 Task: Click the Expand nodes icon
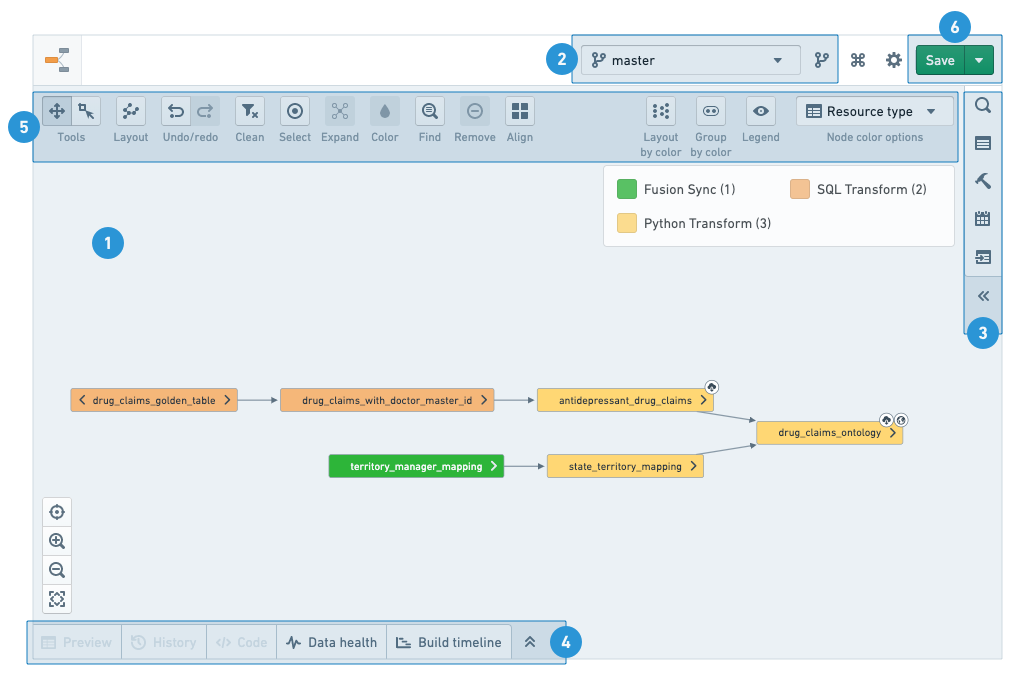click(340, 111)
